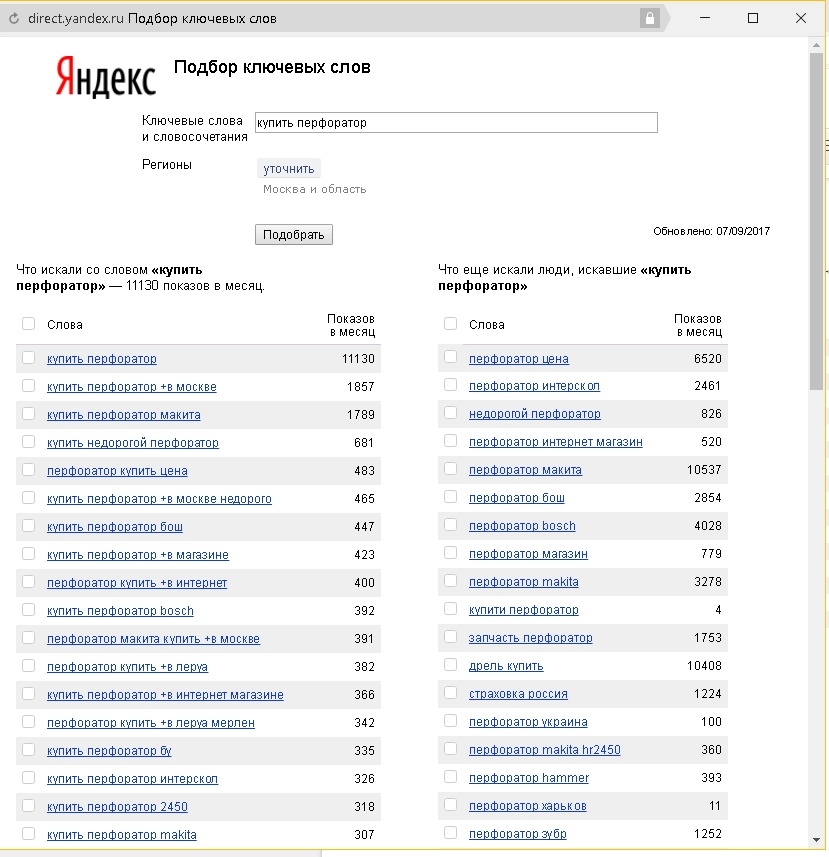Open купить перфоратор бош link
829x857 pixels.
coord(115,527)
